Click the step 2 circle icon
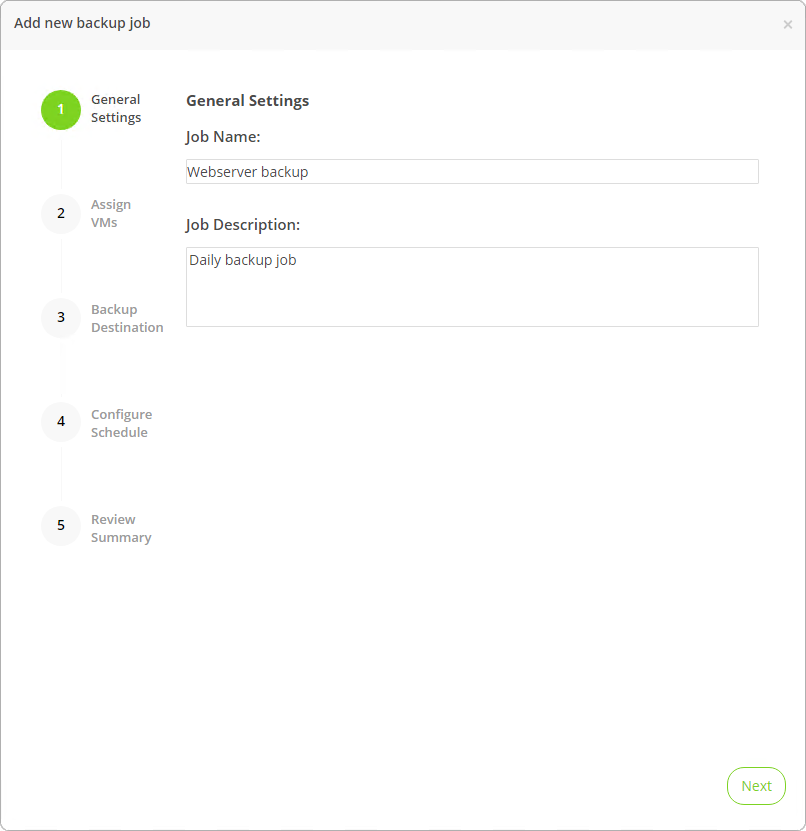This screenshot has width=806, height=831. [61, 214]
